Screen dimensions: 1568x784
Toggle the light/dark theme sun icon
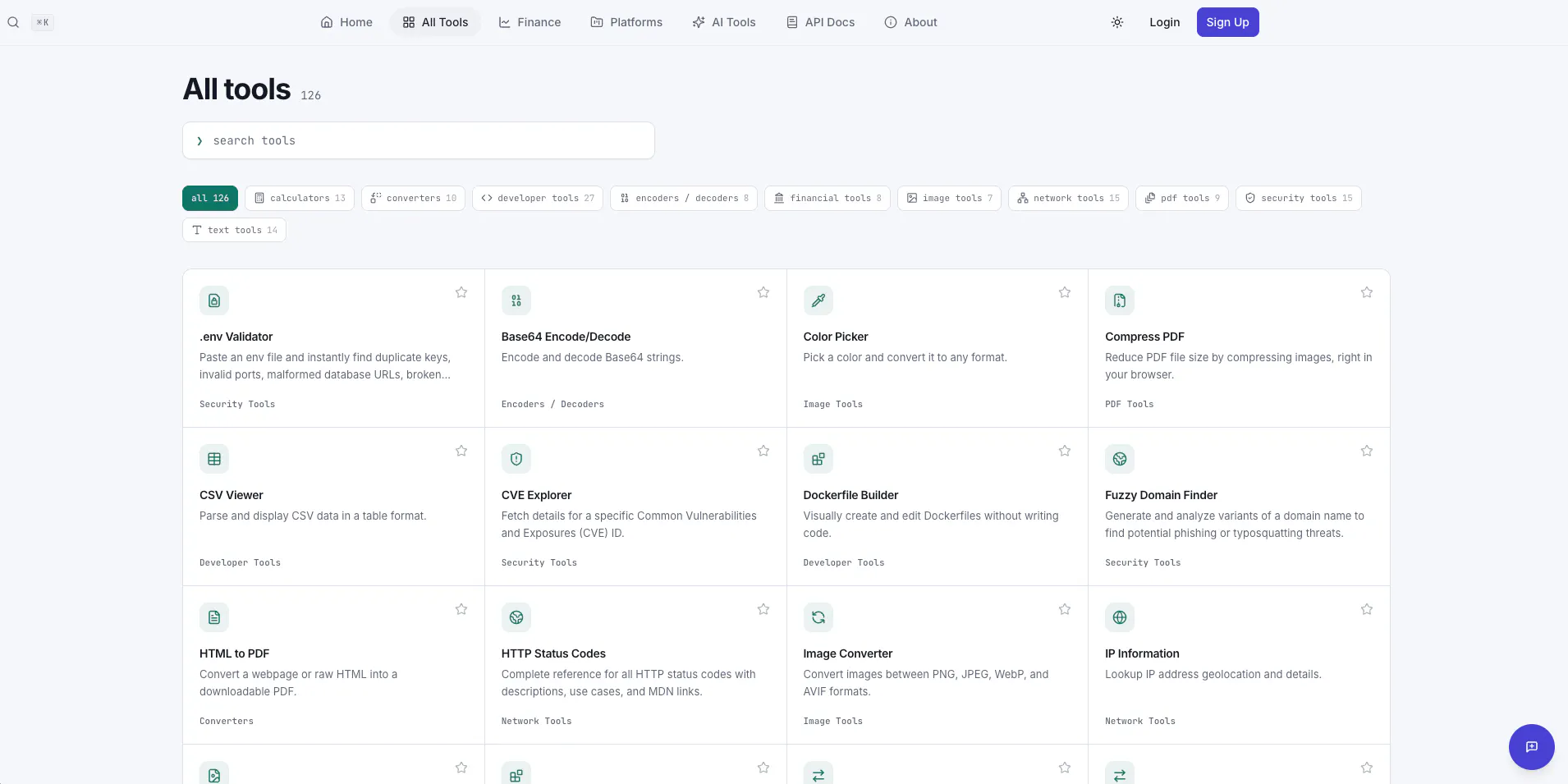click(1117, 22)
